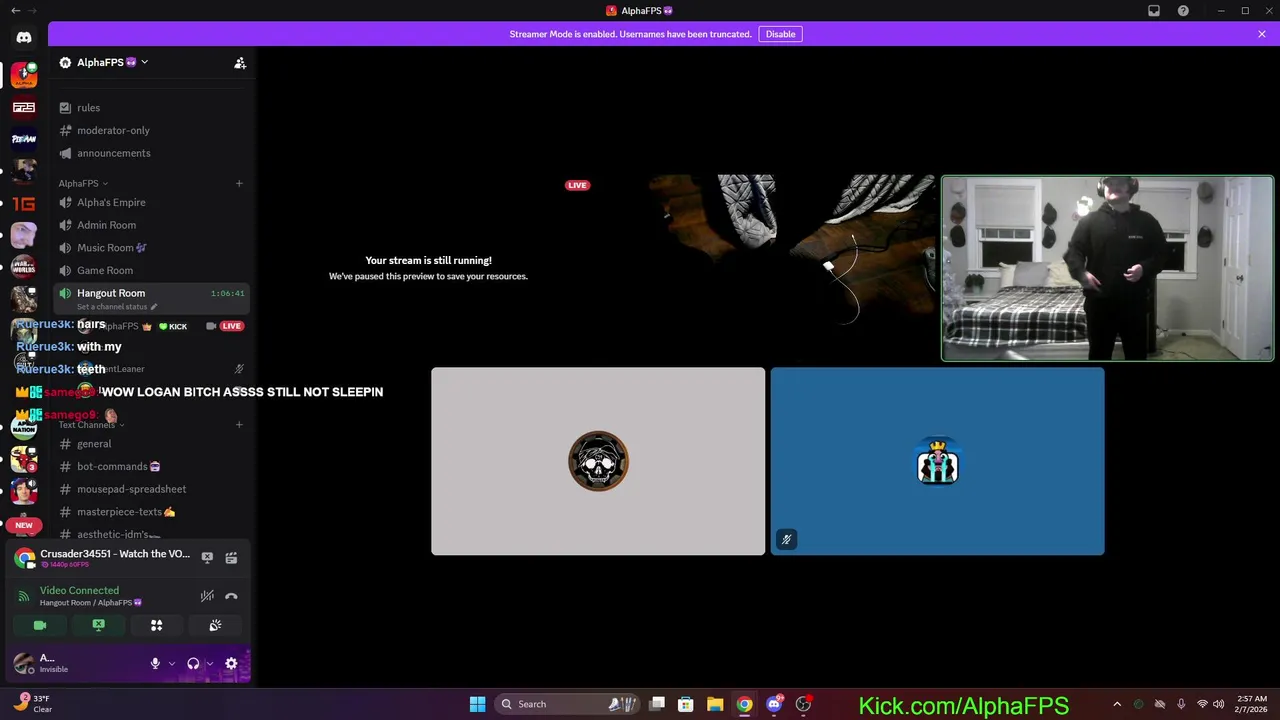Click the invite people icon beside AlphaFPS
Screen dimensions: 1280x720
pos(240,63)
